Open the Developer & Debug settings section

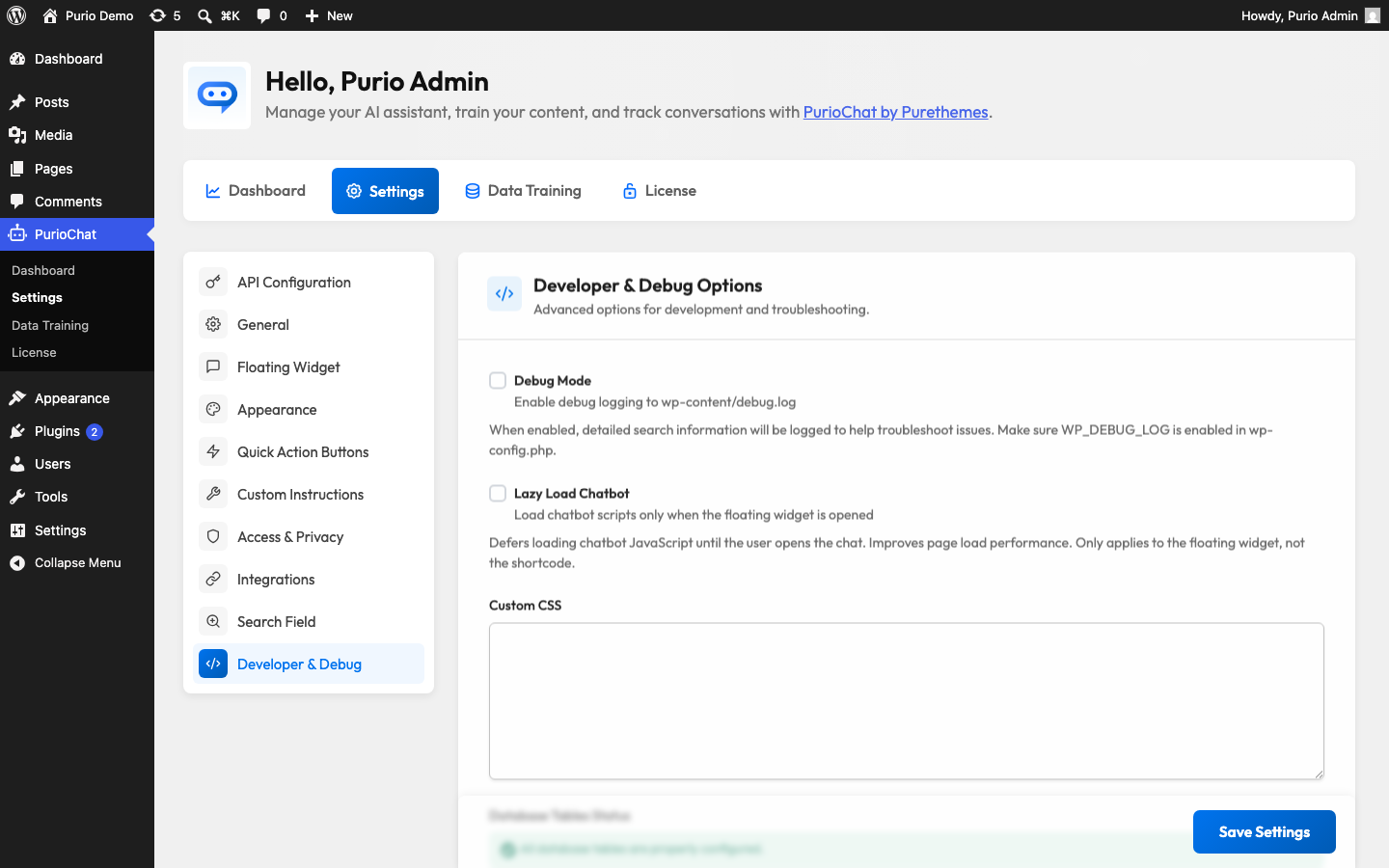pos(309,664)
